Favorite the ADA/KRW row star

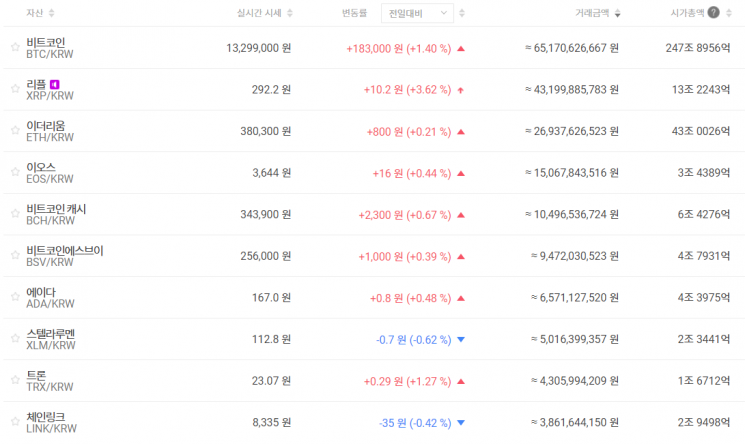point(15,296)
